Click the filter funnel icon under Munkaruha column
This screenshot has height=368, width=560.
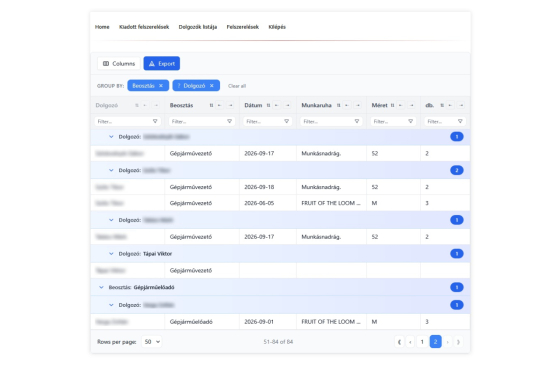(357, 121)
